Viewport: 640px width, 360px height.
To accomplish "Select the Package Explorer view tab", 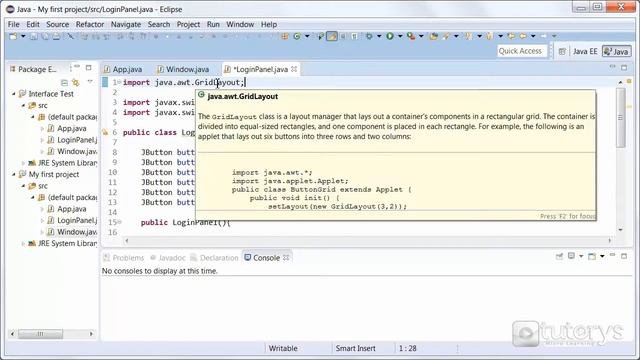I will (33, 69).
